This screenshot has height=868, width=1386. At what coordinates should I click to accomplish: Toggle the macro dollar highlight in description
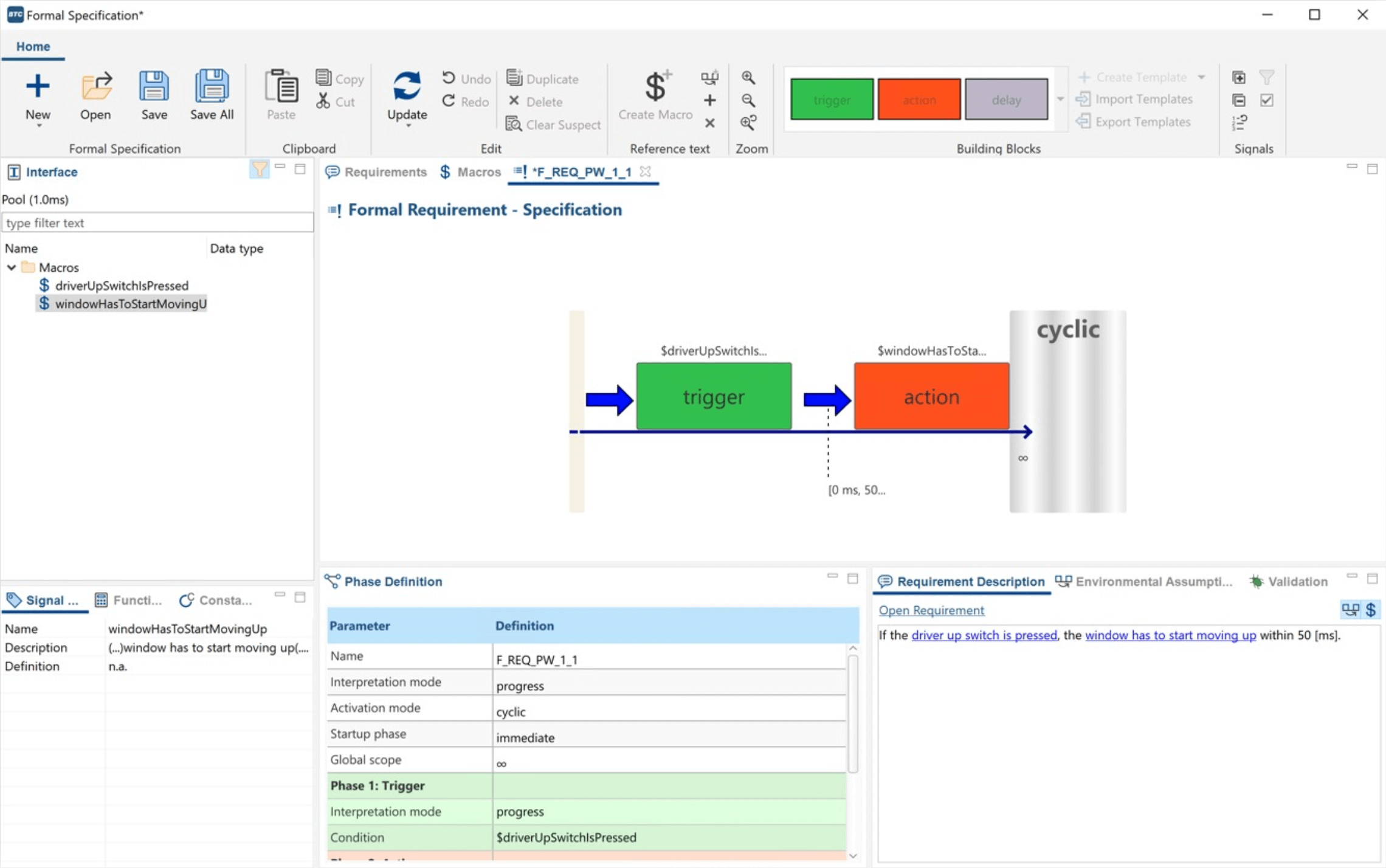pyautogui.click(x=1371, y=610)
